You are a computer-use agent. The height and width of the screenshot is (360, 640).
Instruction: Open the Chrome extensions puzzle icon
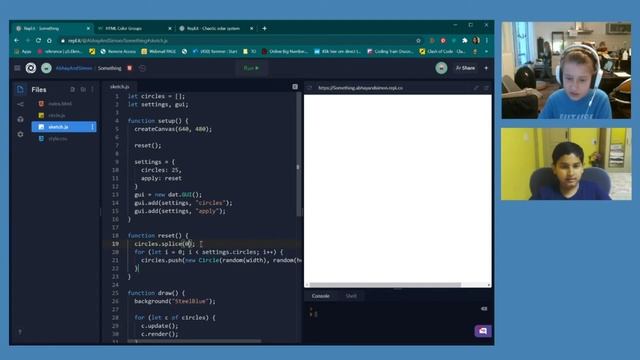pyautogui.click(x=464, y=40)
